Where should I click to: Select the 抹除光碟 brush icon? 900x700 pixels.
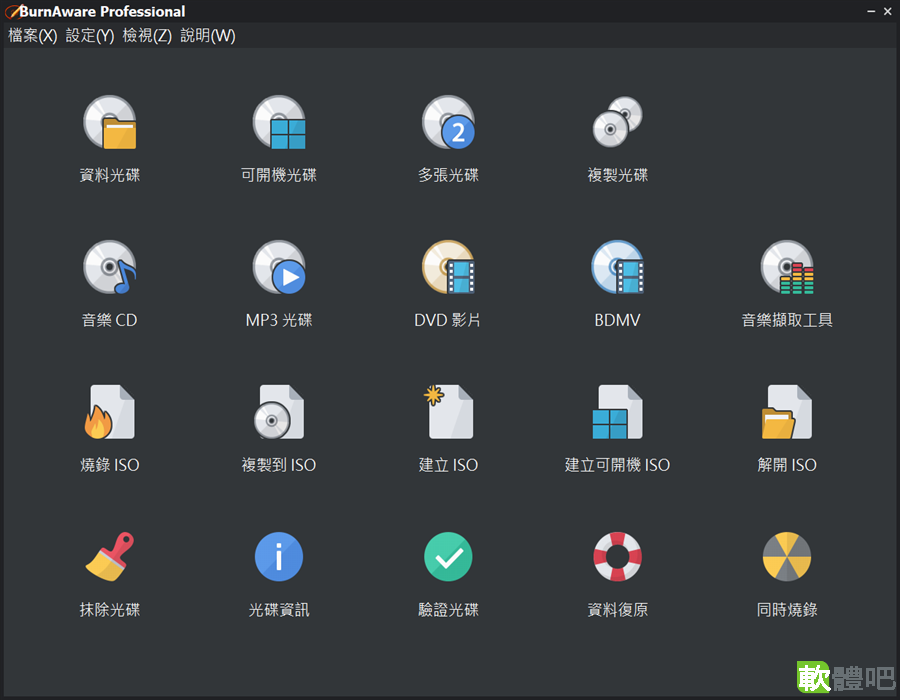pyautogui.click(x=110, y=557)
